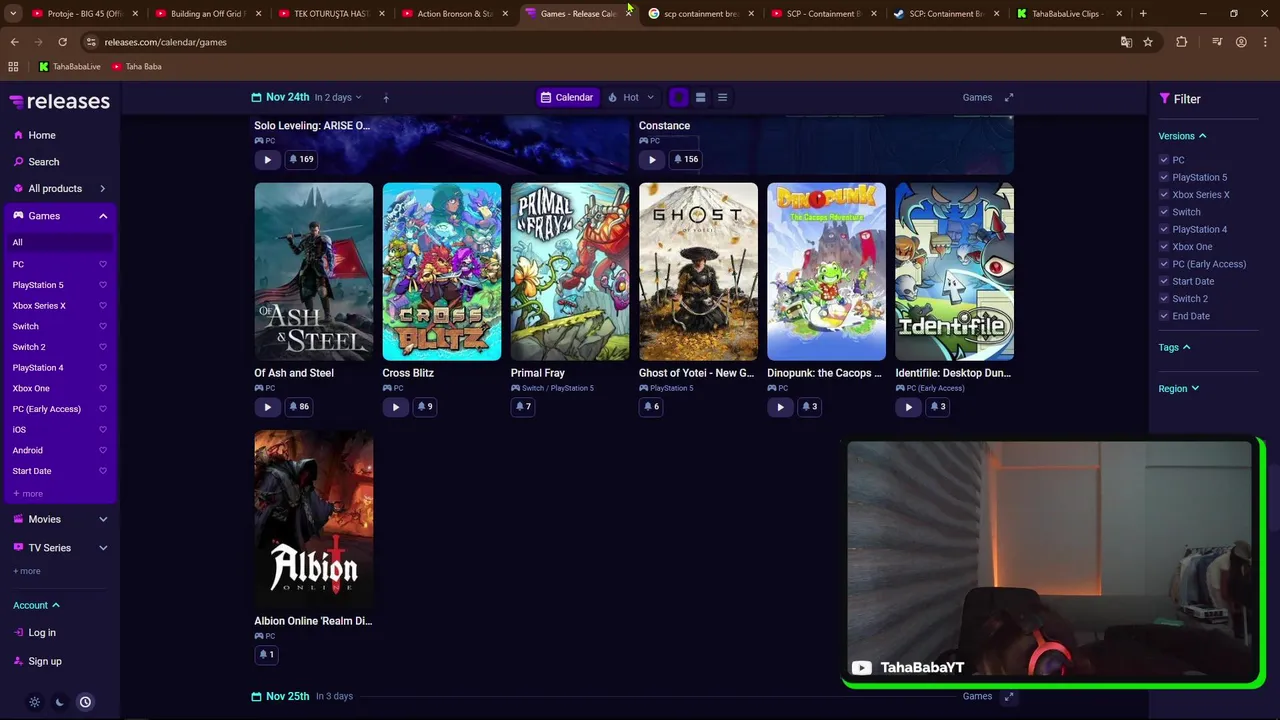
Task: Toggle the PlayStation 4 filter checkbox
Action: click(1164, 229)
